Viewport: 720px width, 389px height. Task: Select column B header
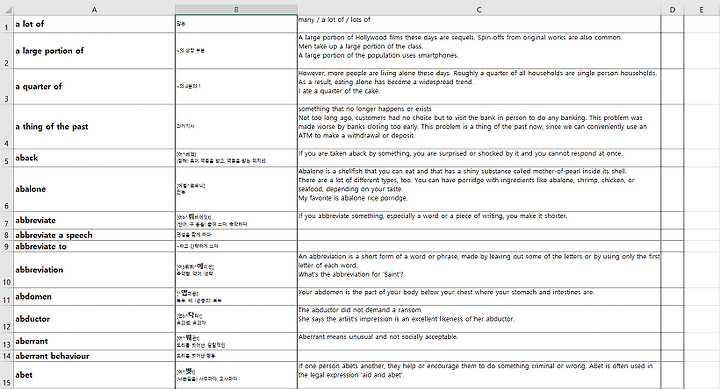(x=236, y=10)
